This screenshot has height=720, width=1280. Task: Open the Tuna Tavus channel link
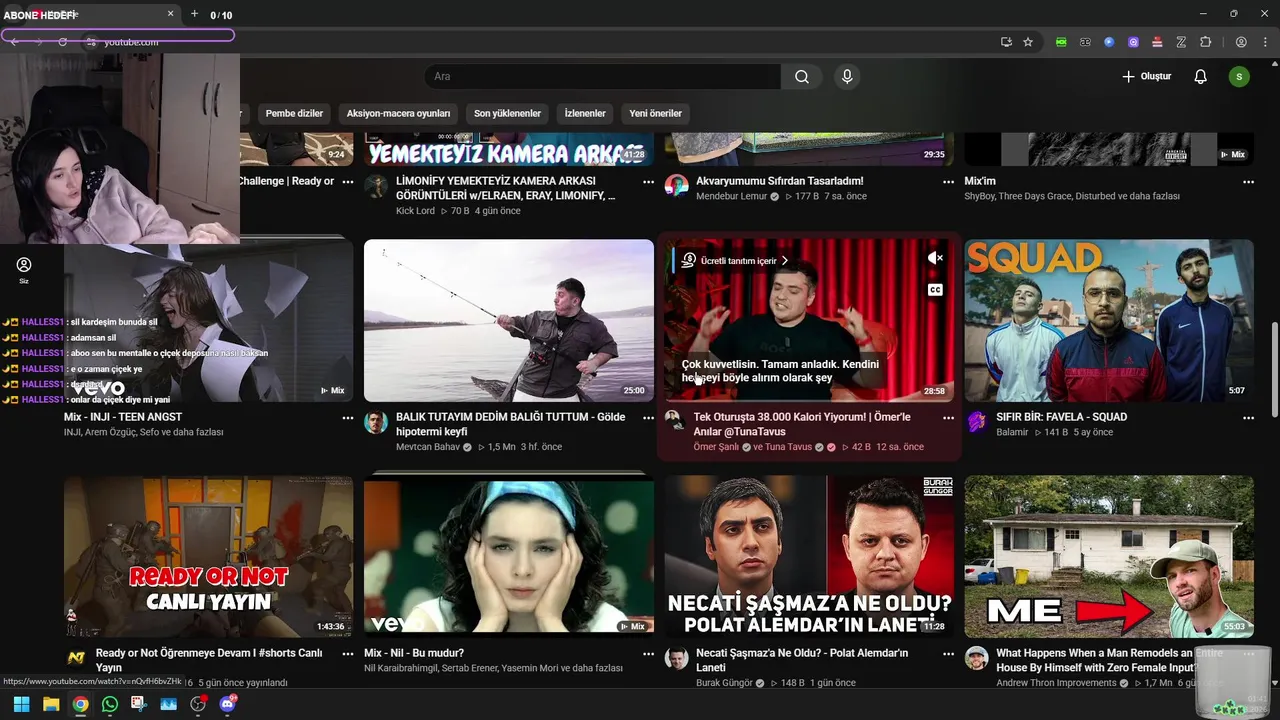point(788,447)
